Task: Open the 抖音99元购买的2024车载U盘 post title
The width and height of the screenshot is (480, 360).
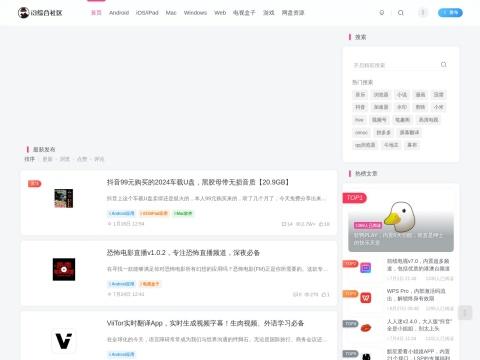Action: click(198, 182)
